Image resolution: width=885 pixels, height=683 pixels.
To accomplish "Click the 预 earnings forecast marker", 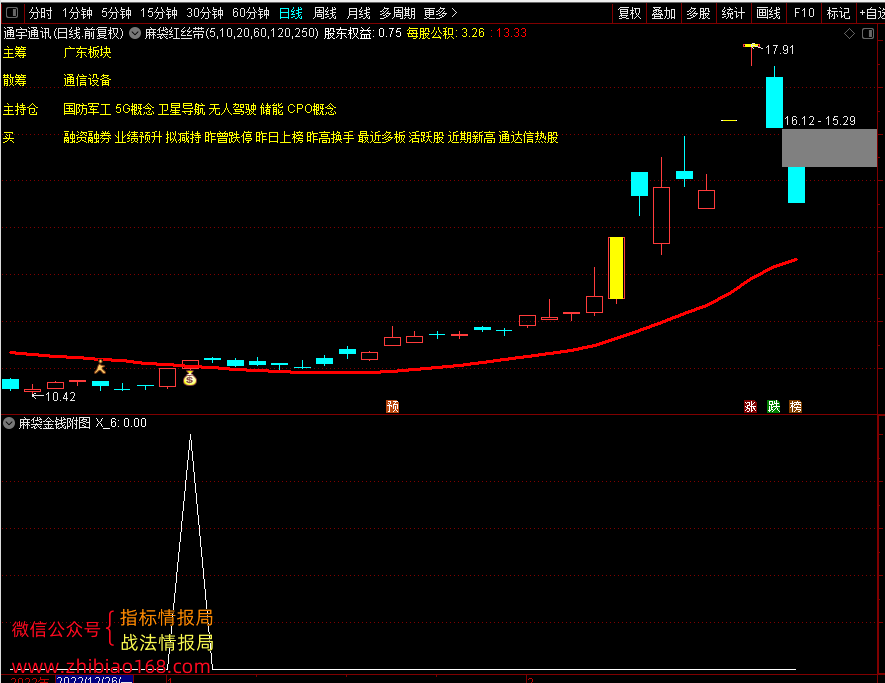I will 392,406.
